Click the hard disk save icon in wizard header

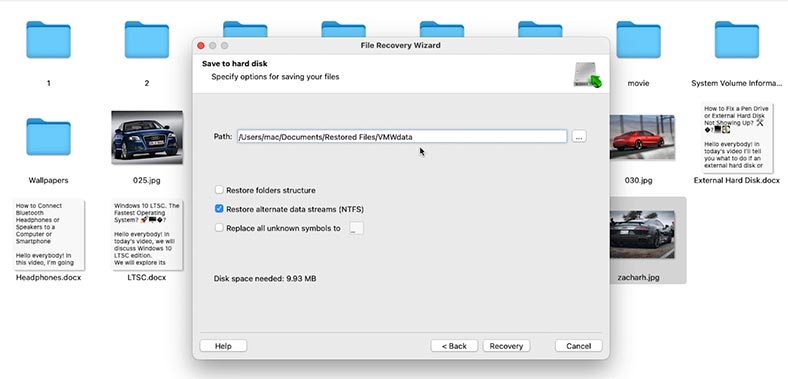point(587,74)
